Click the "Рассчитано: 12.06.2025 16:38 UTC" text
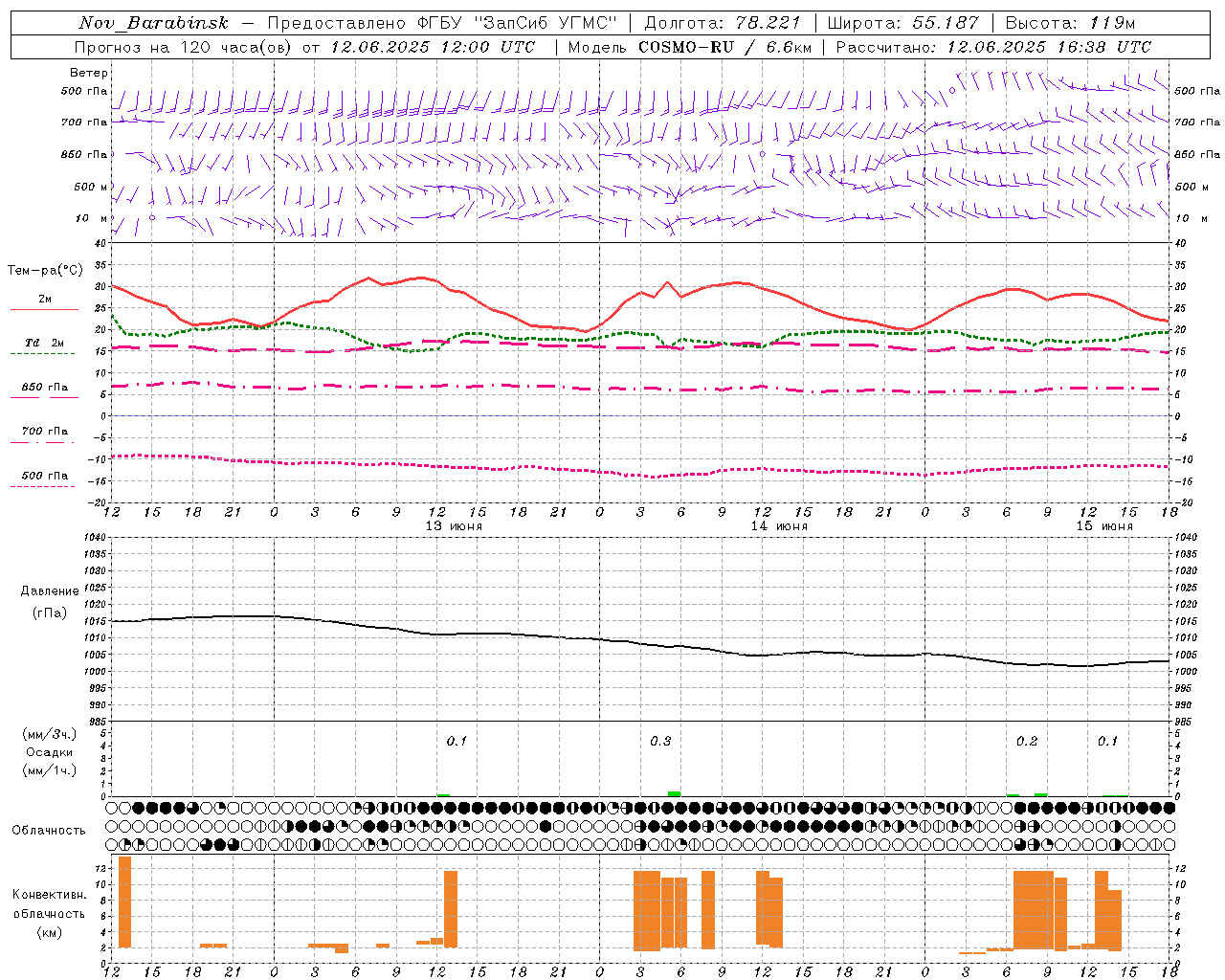 point(993,47)
